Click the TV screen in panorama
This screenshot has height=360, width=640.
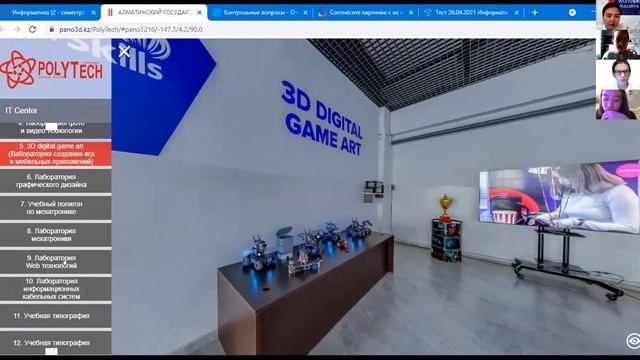coord(559,197)
